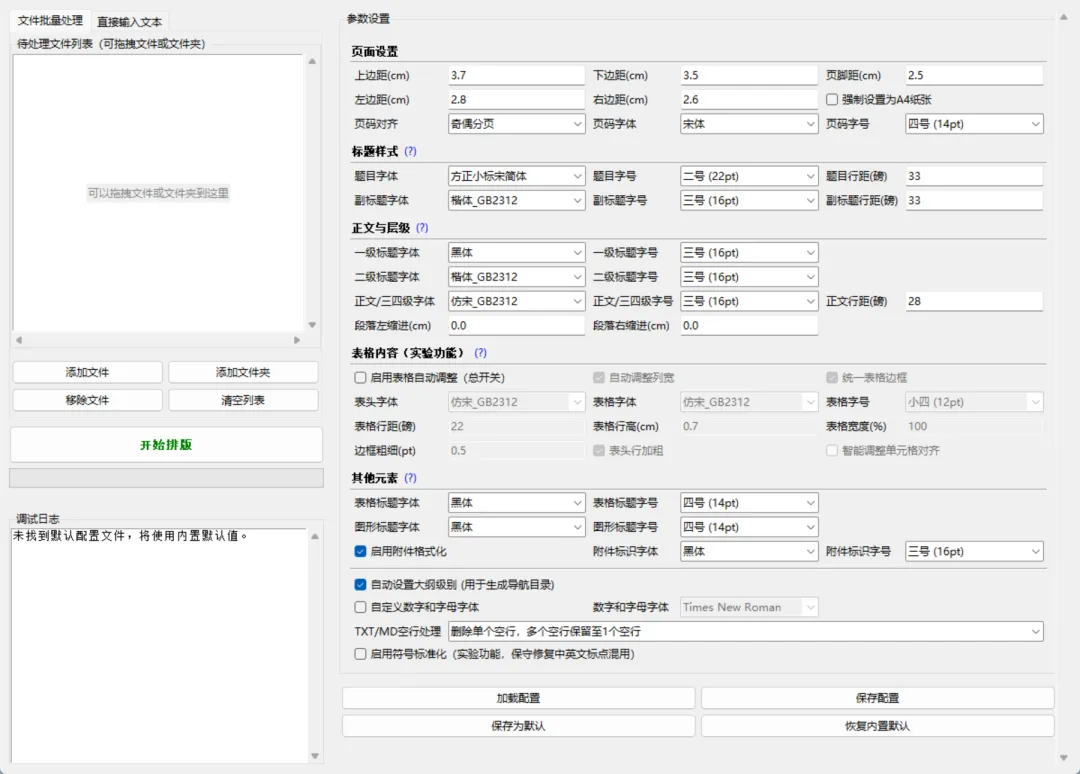Switch to 文件批量处理 tab
Image resolution: width=1080 pixels, height=774 pixels.
50,21
